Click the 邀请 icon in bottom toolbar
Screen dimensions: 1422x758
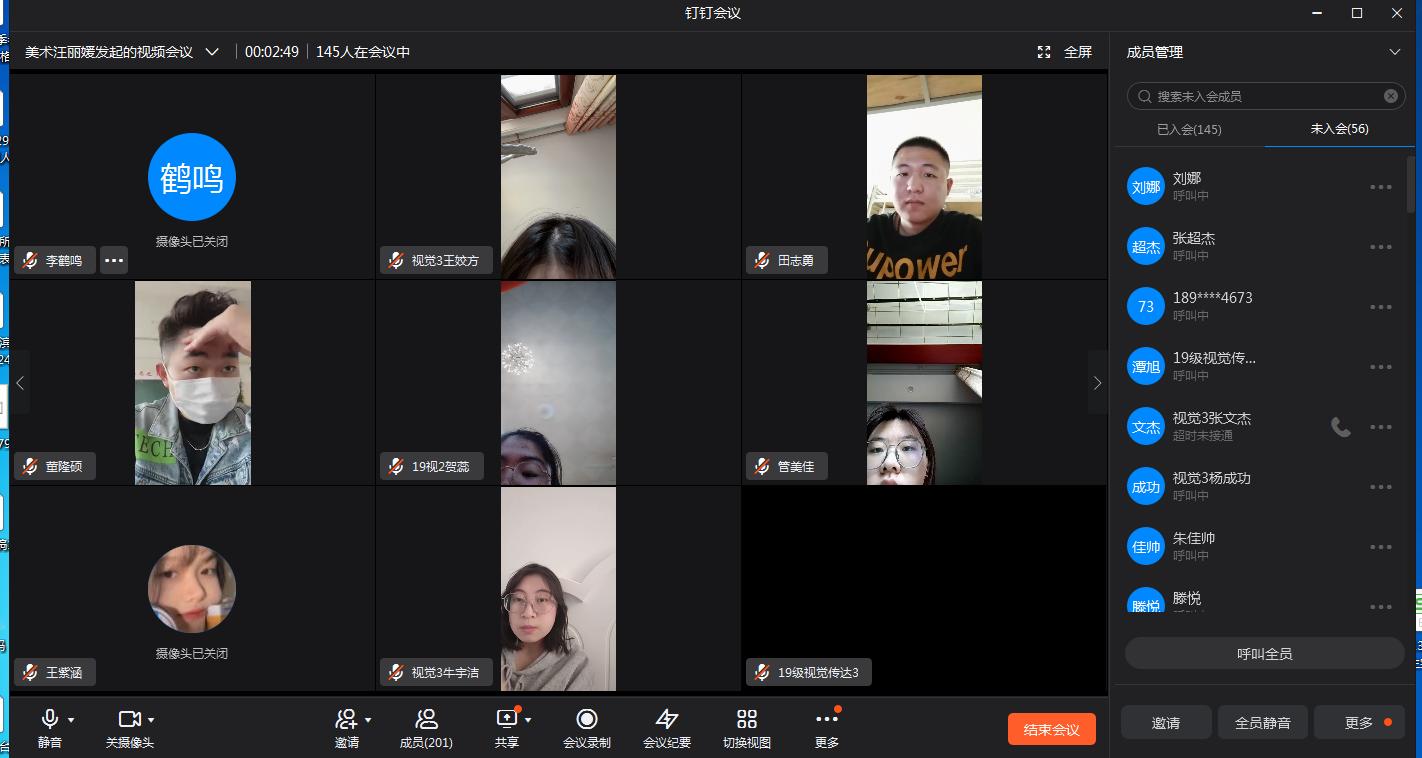(346, 720)
